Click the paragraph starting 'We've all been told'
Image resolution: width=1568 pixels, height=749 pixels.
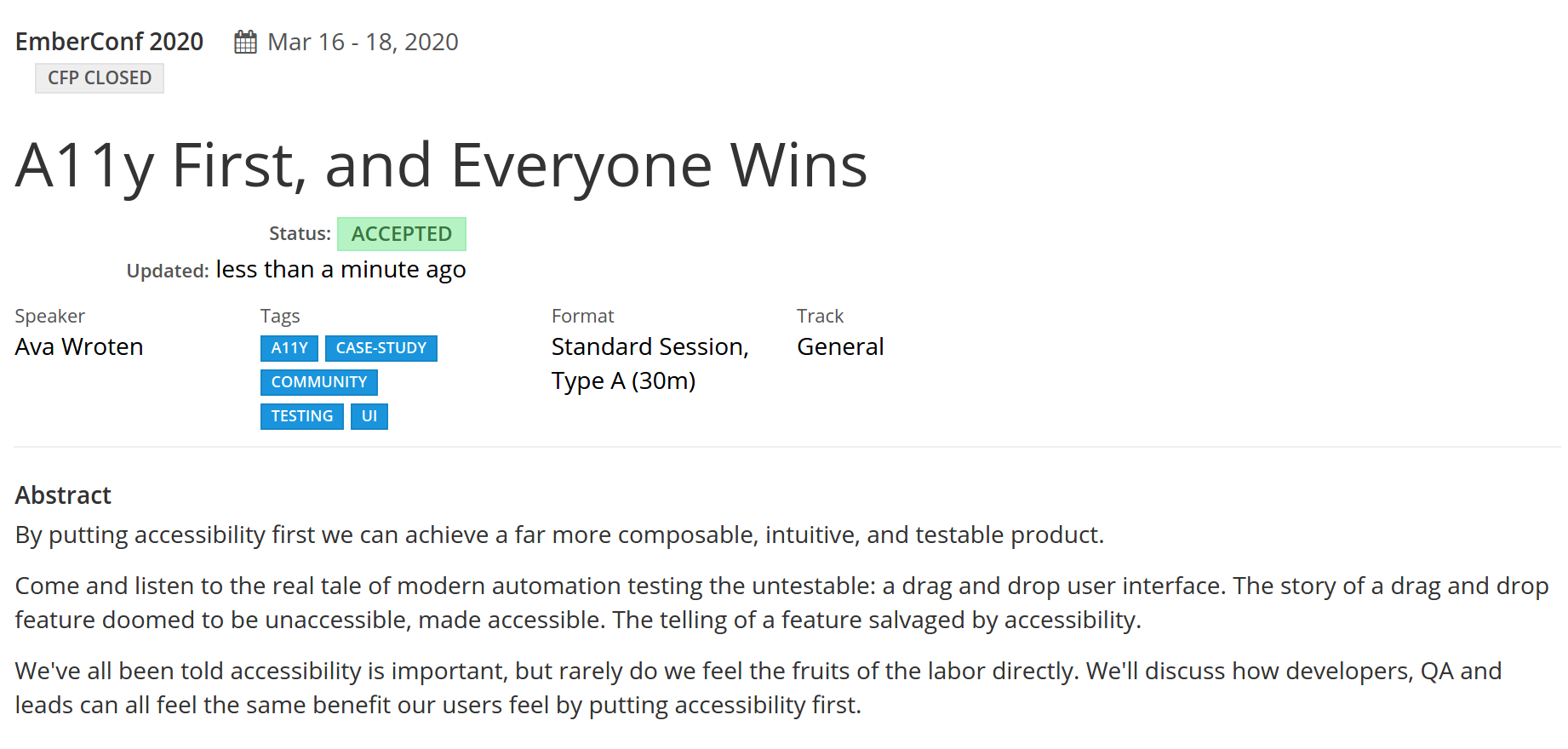[x=758, y=688]
